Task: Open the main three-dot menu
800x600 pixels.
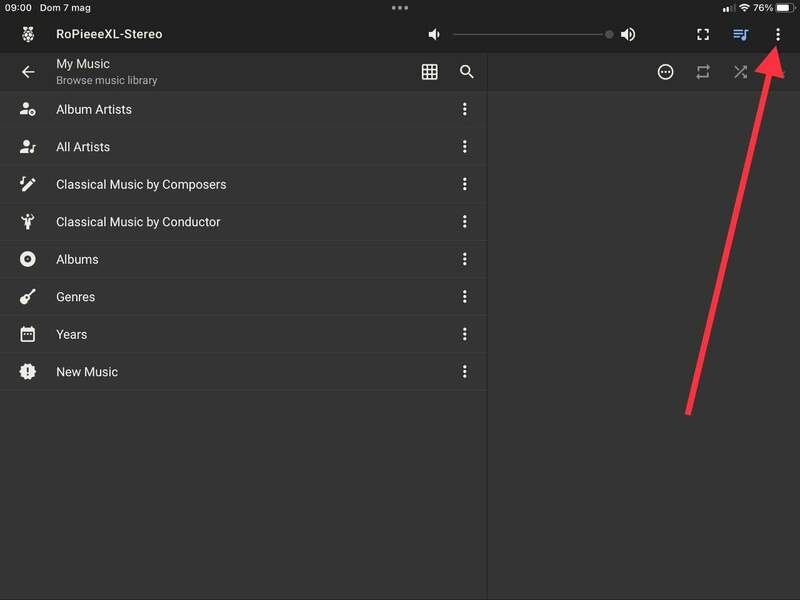Action: [778, 34]
